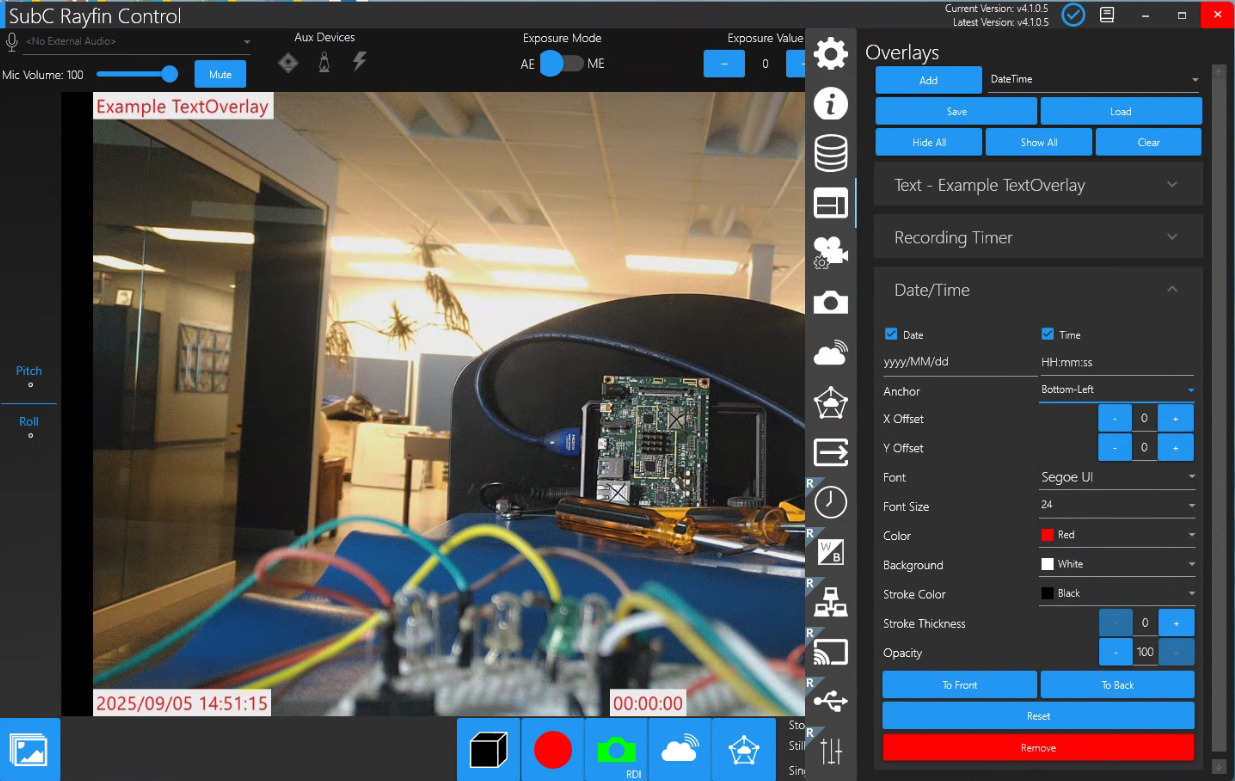Viewport: 1235px width, 781px height.
Task: Open the Font Segoe UI dropdown
Action: pyautogui.click(x=1117, y=477)
